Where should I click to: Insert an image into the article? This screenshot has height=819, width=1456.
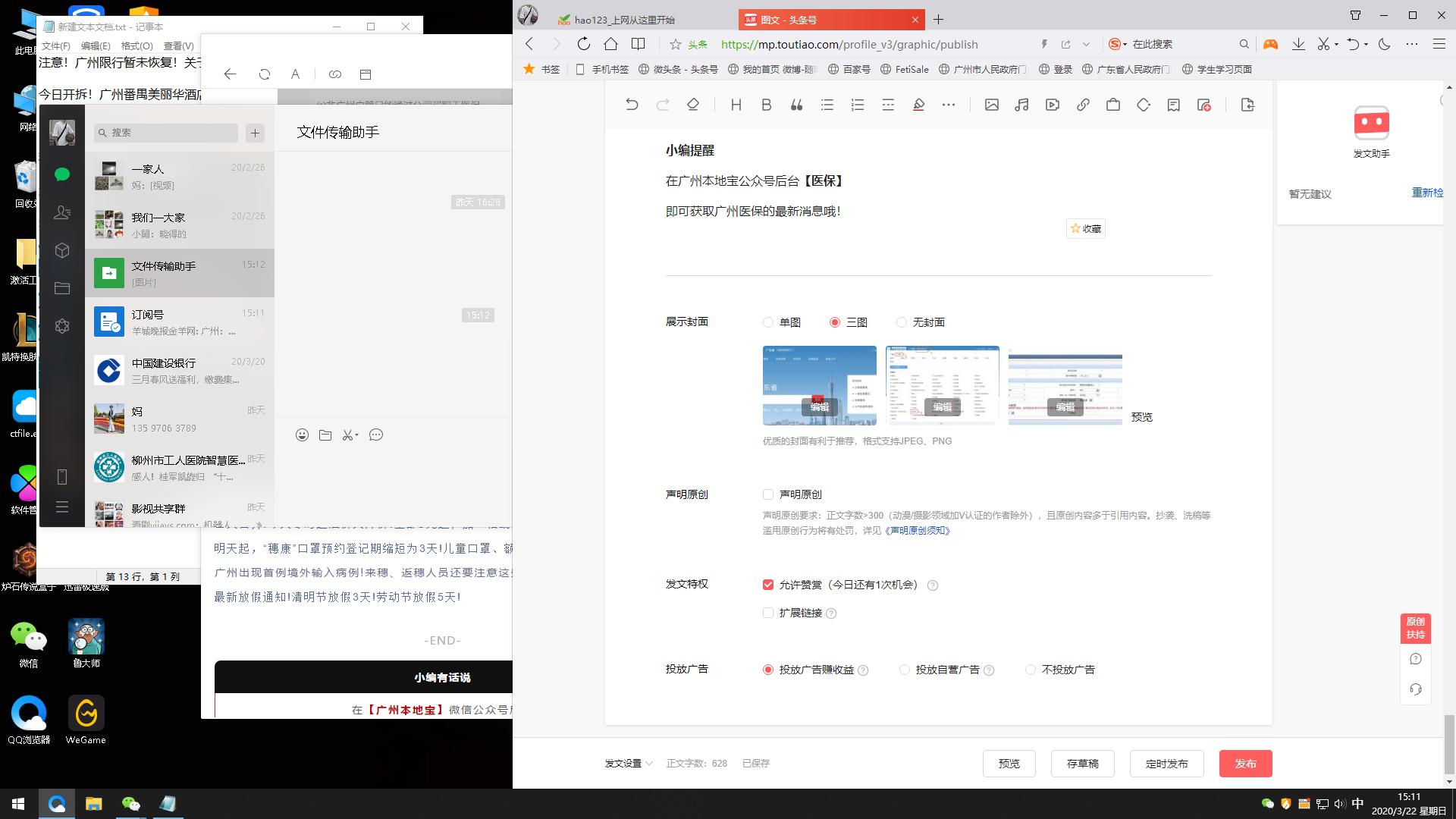pos(992,105)
